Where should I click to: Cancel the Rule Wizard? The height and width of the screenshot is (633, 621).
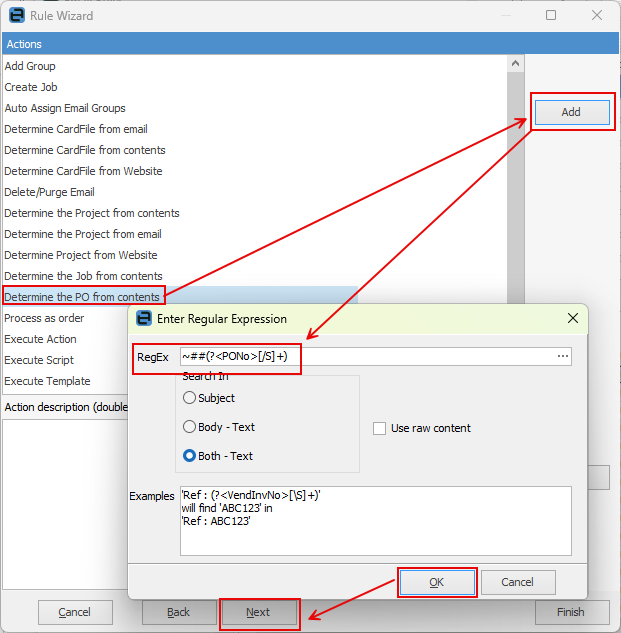pyautogui.click(x=75, y=612)
